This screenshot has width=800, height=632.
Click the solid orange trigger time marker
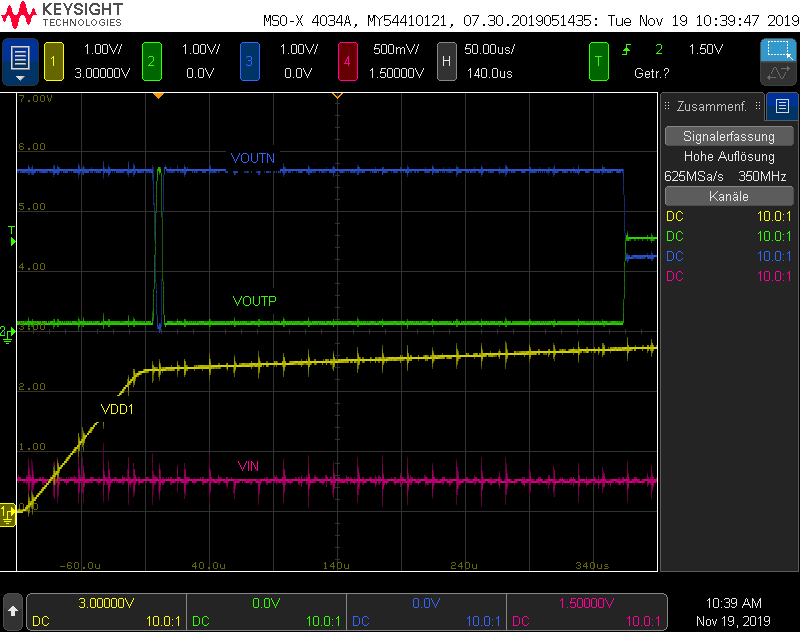159,95
